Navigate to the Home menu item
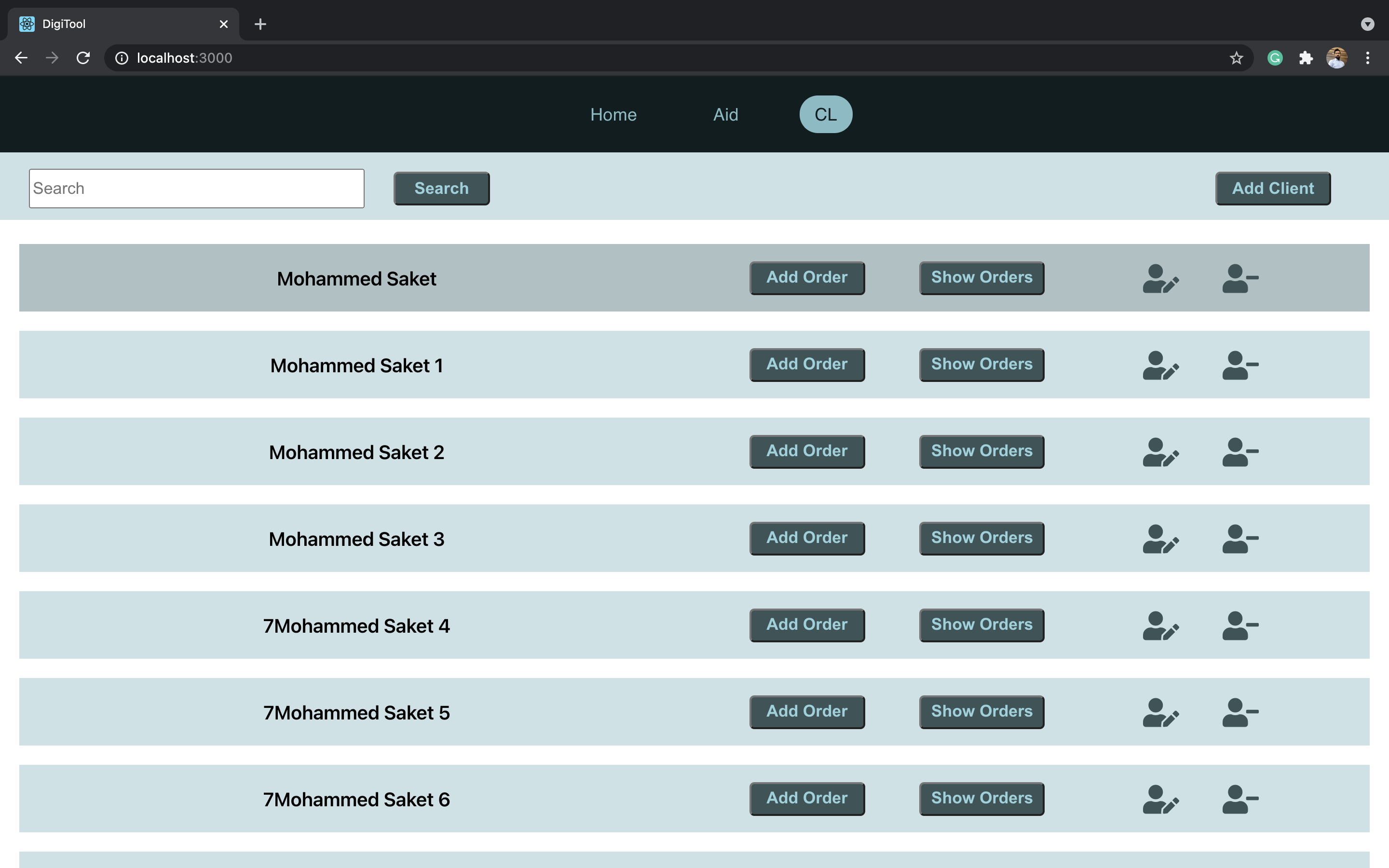 tap(613, 114)
